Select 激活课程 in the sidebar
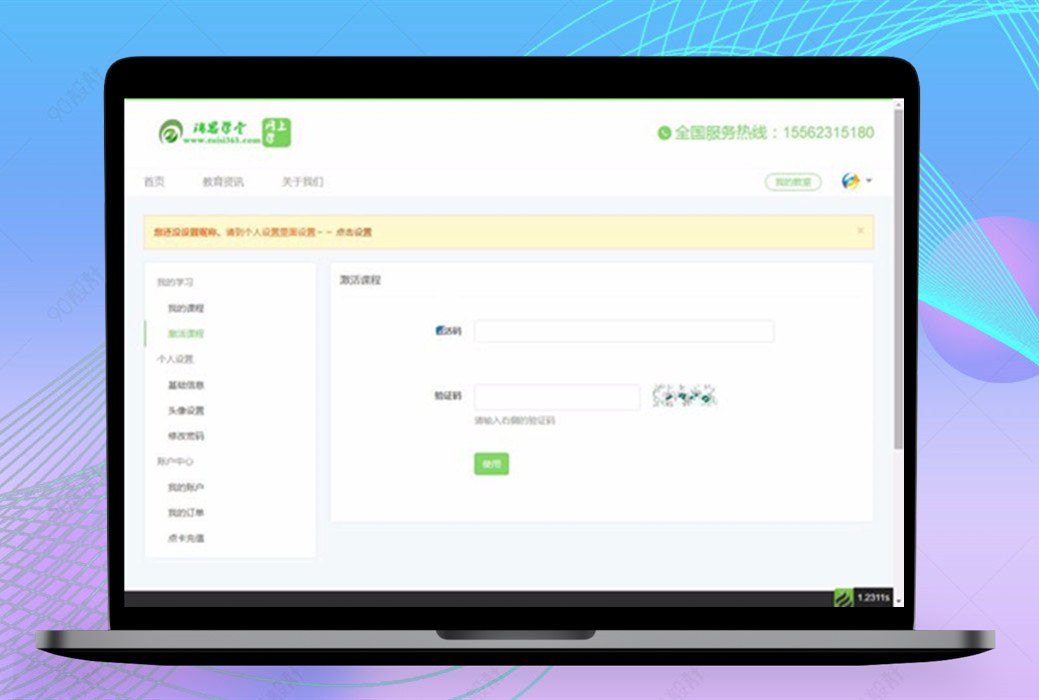Viewport: 1039px width, 700px height. pos(184,334)
